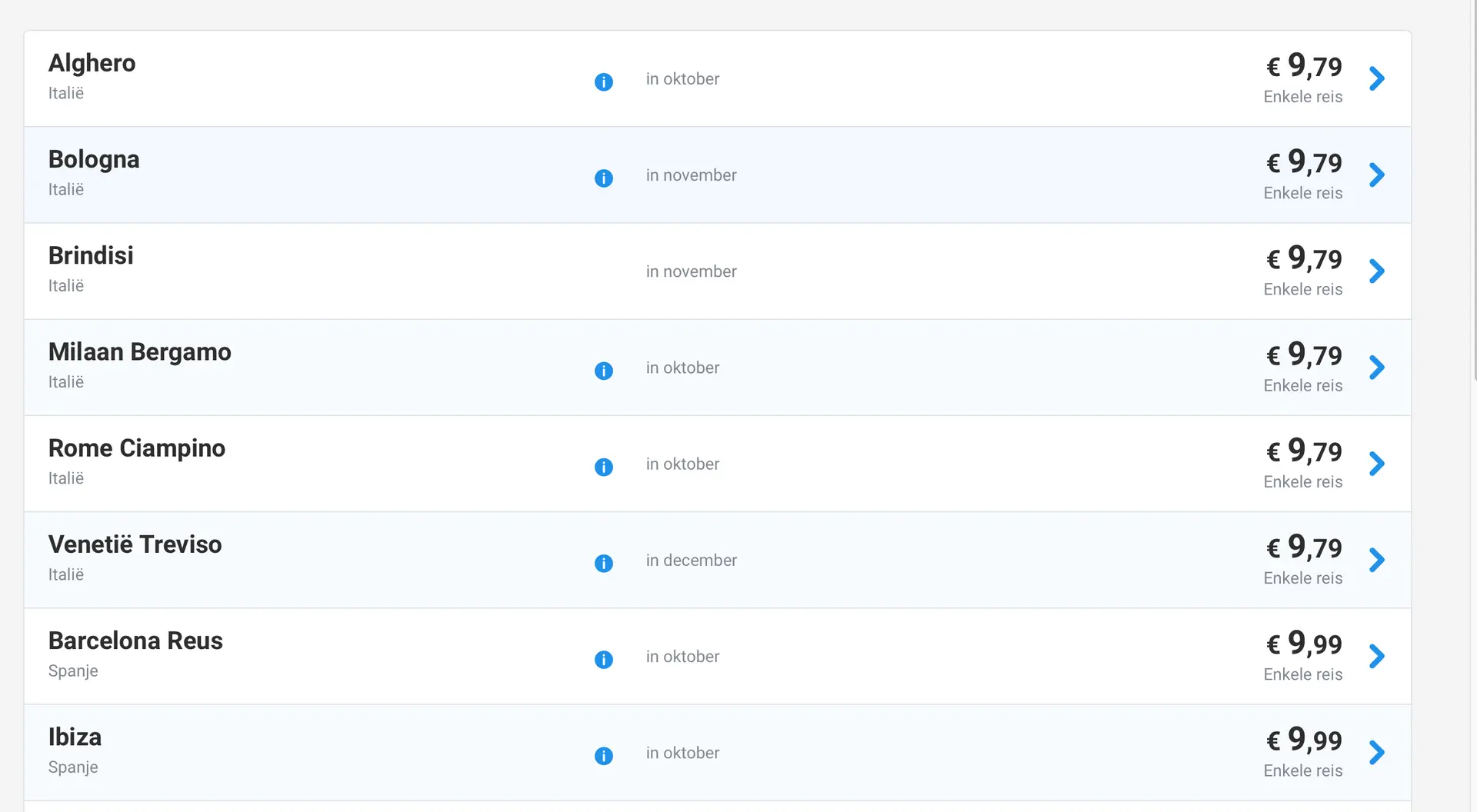The width and height of the screenshot is (1477, 812).
Task: Click chevron arrow on Brindisi row
Action: pyautogui.click(x=1377, y=271)
